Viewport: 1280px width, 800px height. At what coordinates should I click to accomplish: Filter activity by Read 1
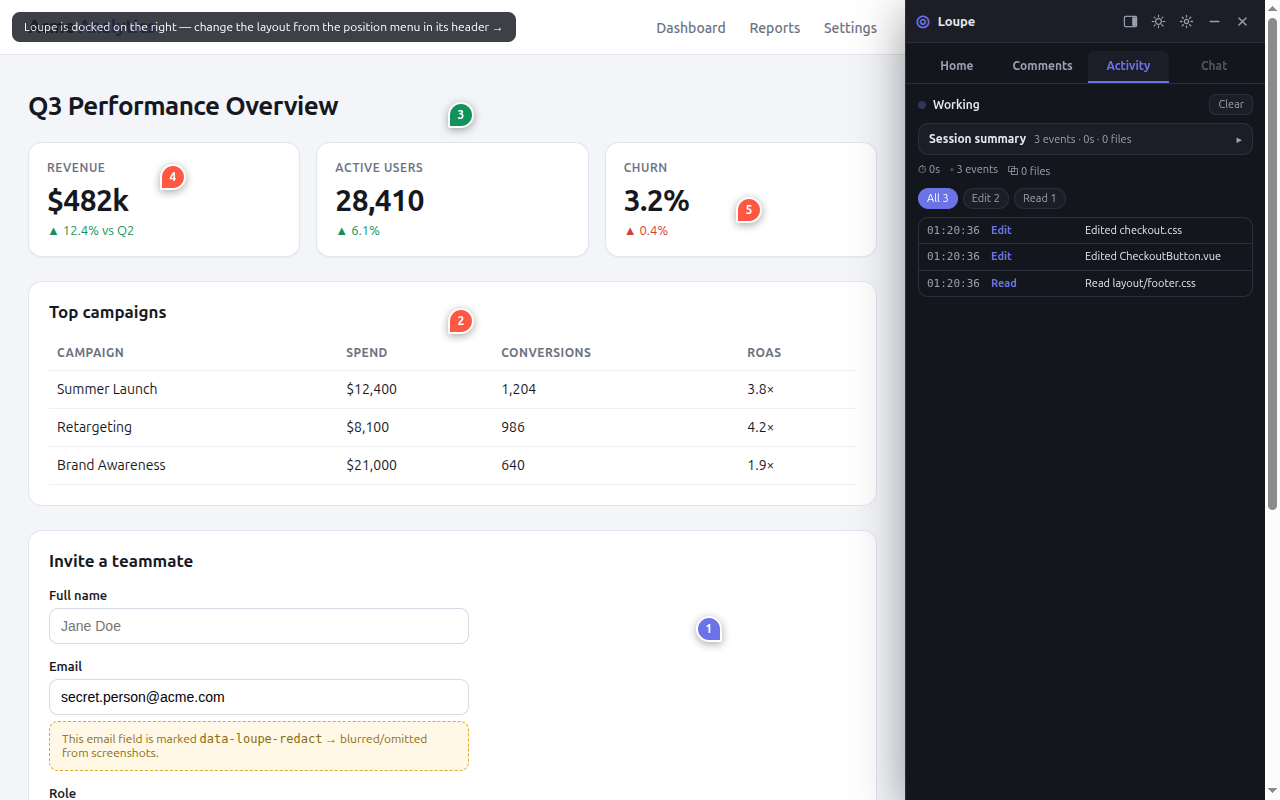[x=1039, y=198]
